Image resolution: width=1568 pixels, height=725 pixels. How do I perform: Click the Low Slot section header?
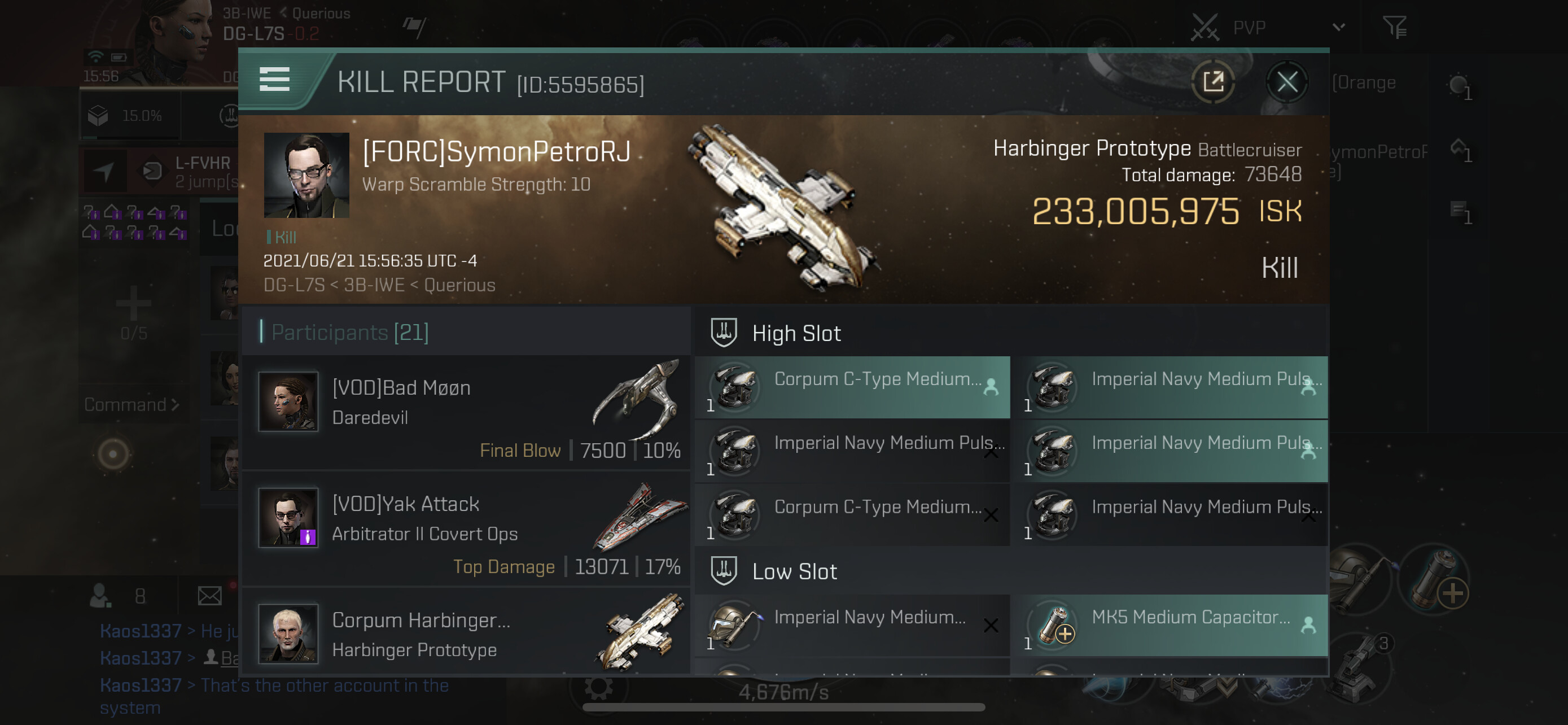pos(794,571)
